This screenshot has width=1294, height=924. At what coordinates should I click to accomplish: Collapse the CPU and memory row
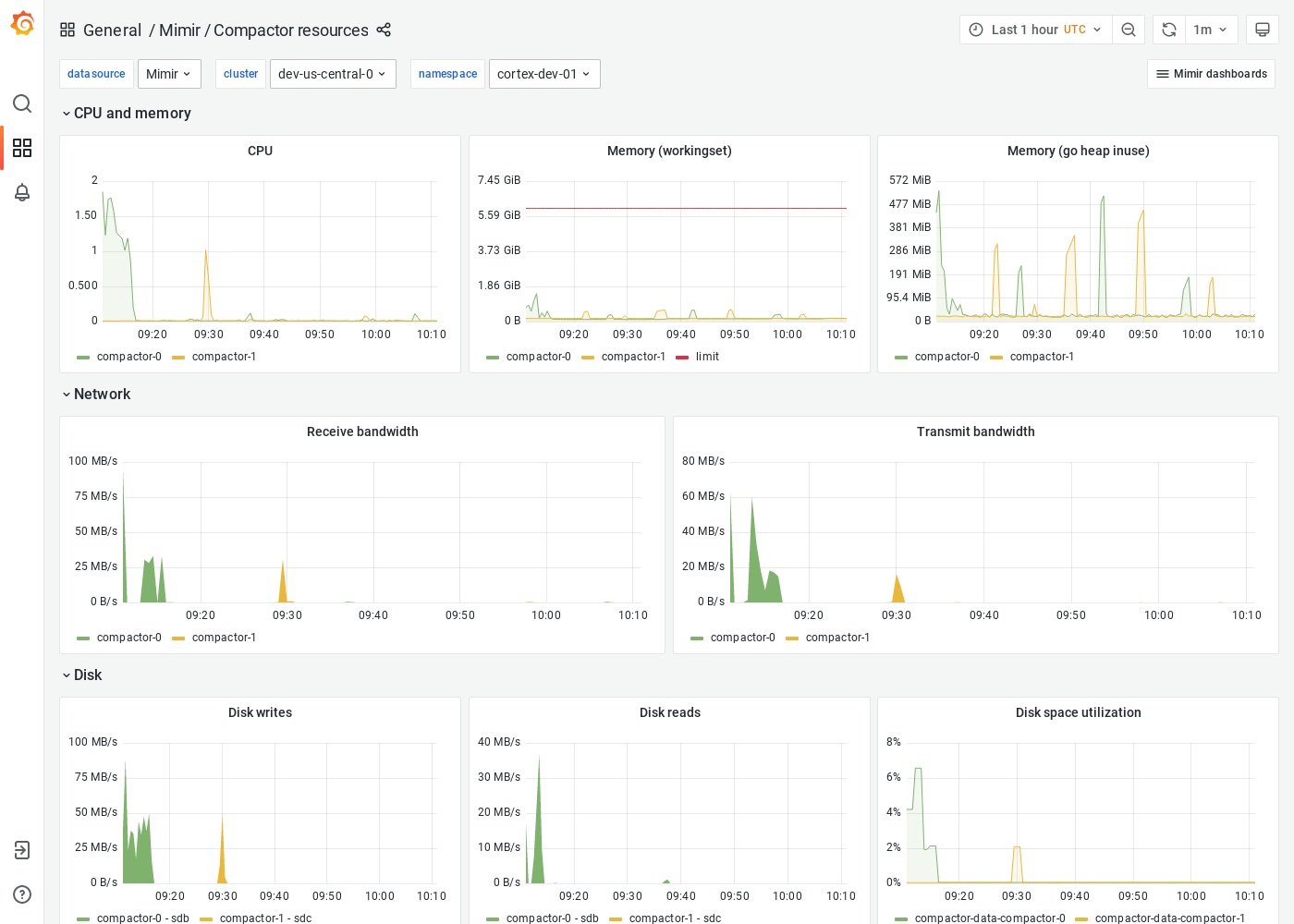click(x=66, y=113)
